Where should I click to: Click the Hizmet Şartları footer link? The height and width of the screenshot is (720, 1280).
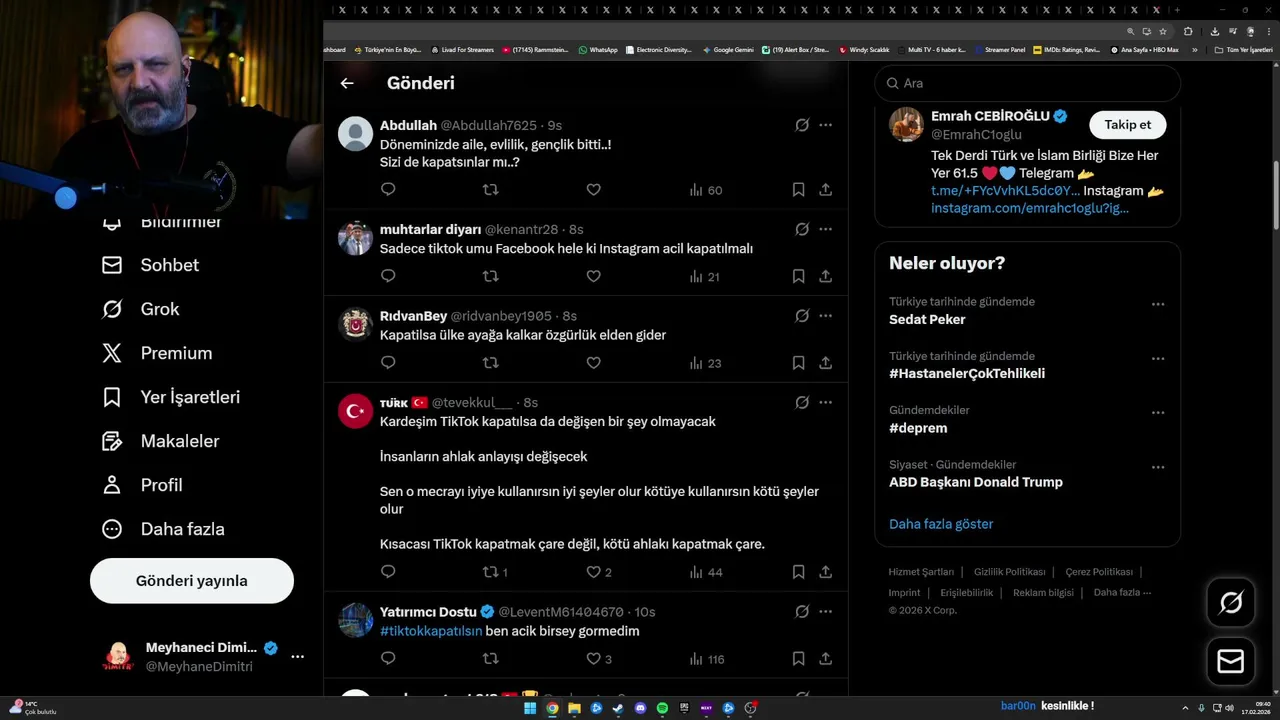point(921,572)
